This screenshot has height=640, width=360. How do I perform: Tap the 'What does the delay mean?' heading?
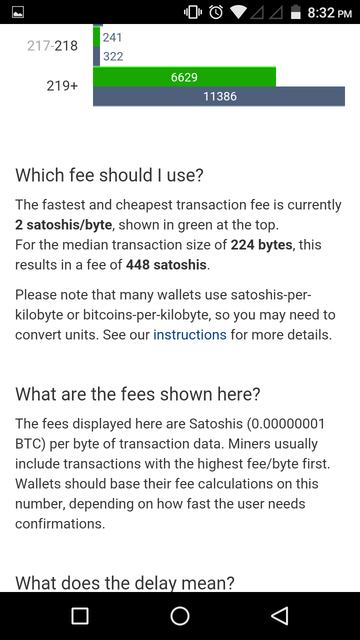click(x=125, y=583)
